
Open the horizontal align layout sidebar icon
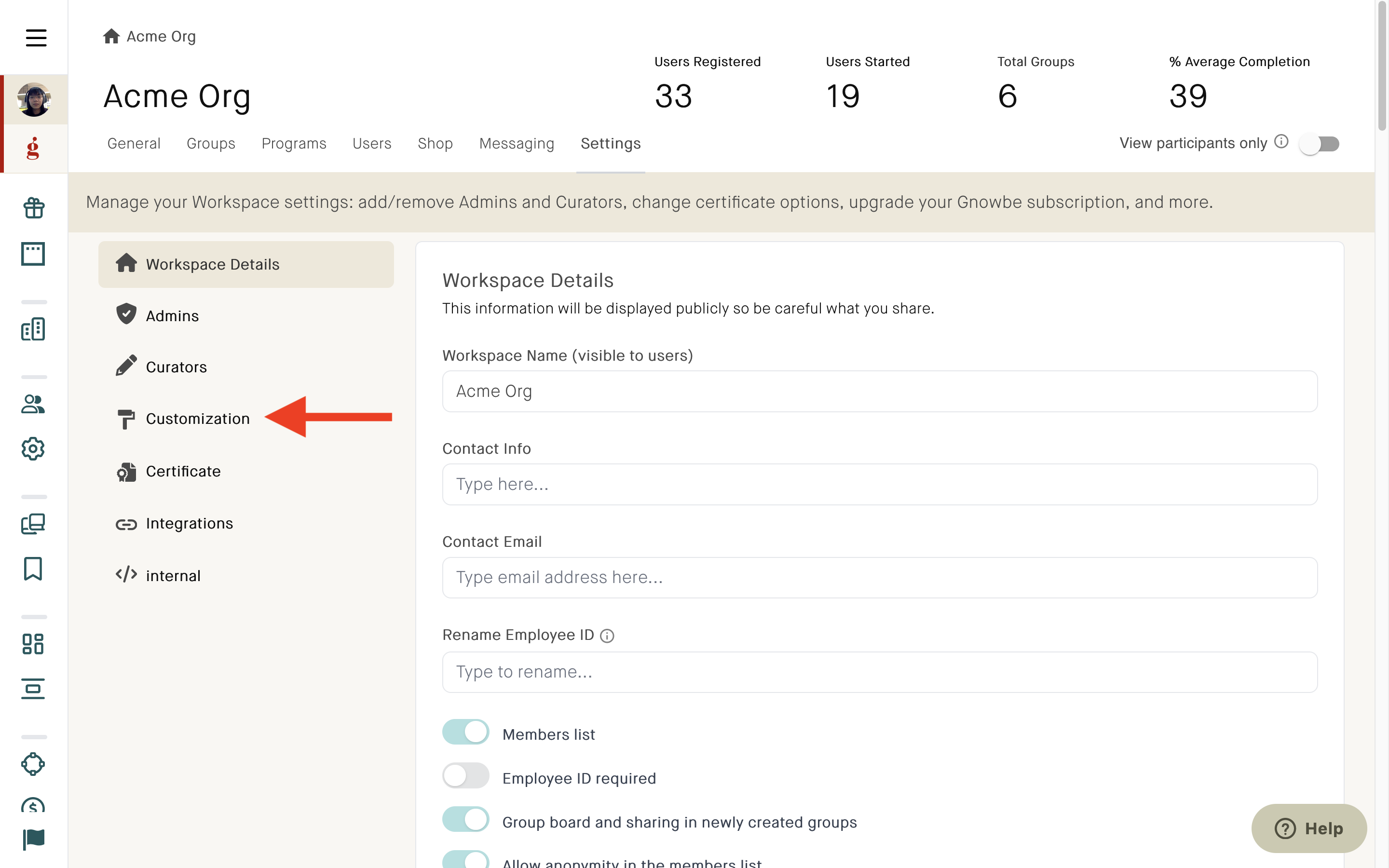pos(33,689)
